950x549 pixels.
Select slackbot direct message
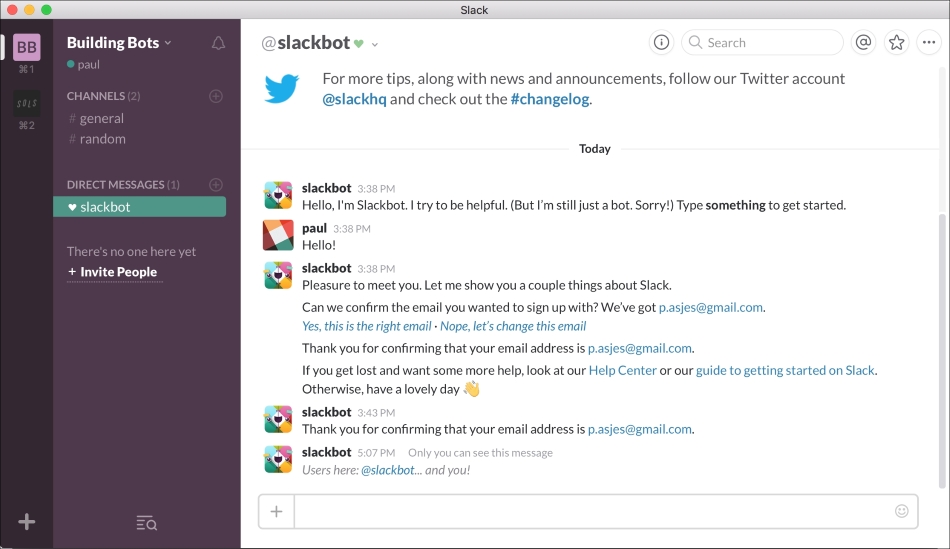pyautogui.click(x=139, y=207)
